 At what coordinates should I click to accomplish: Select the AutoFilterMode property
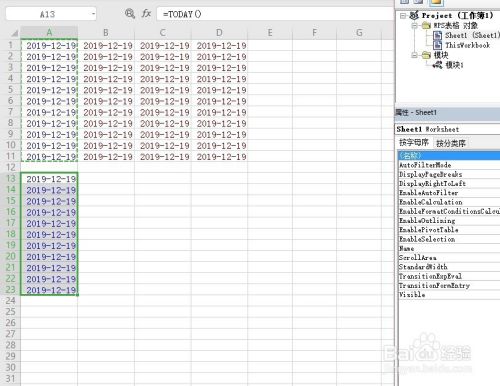point(449,165)
